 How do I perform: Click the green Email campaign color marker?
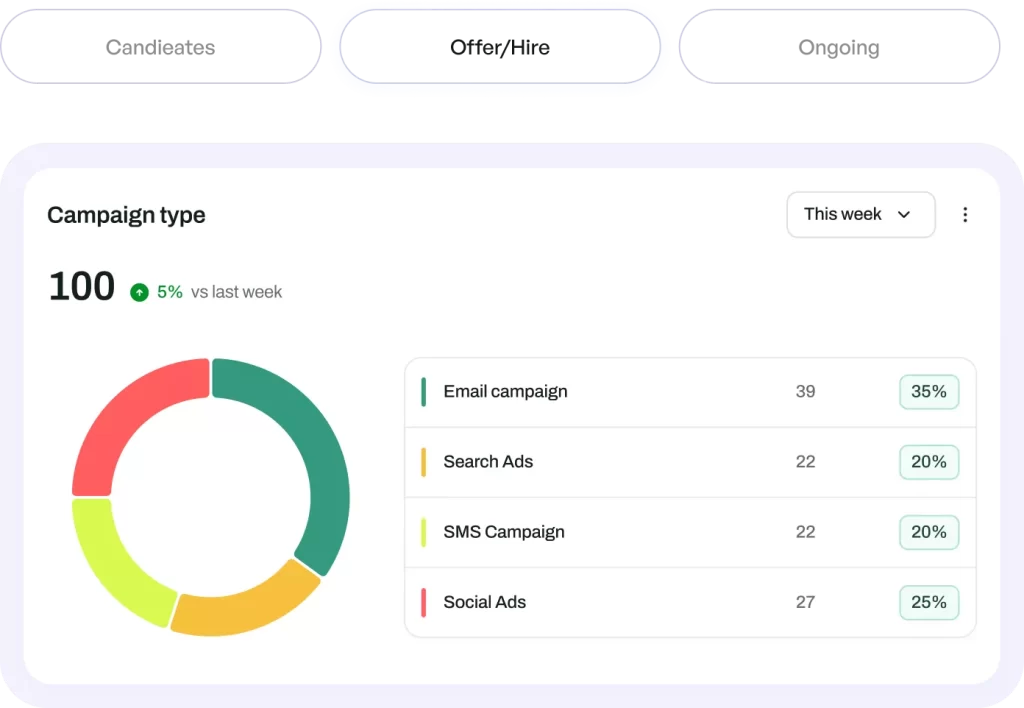point(424,392)
